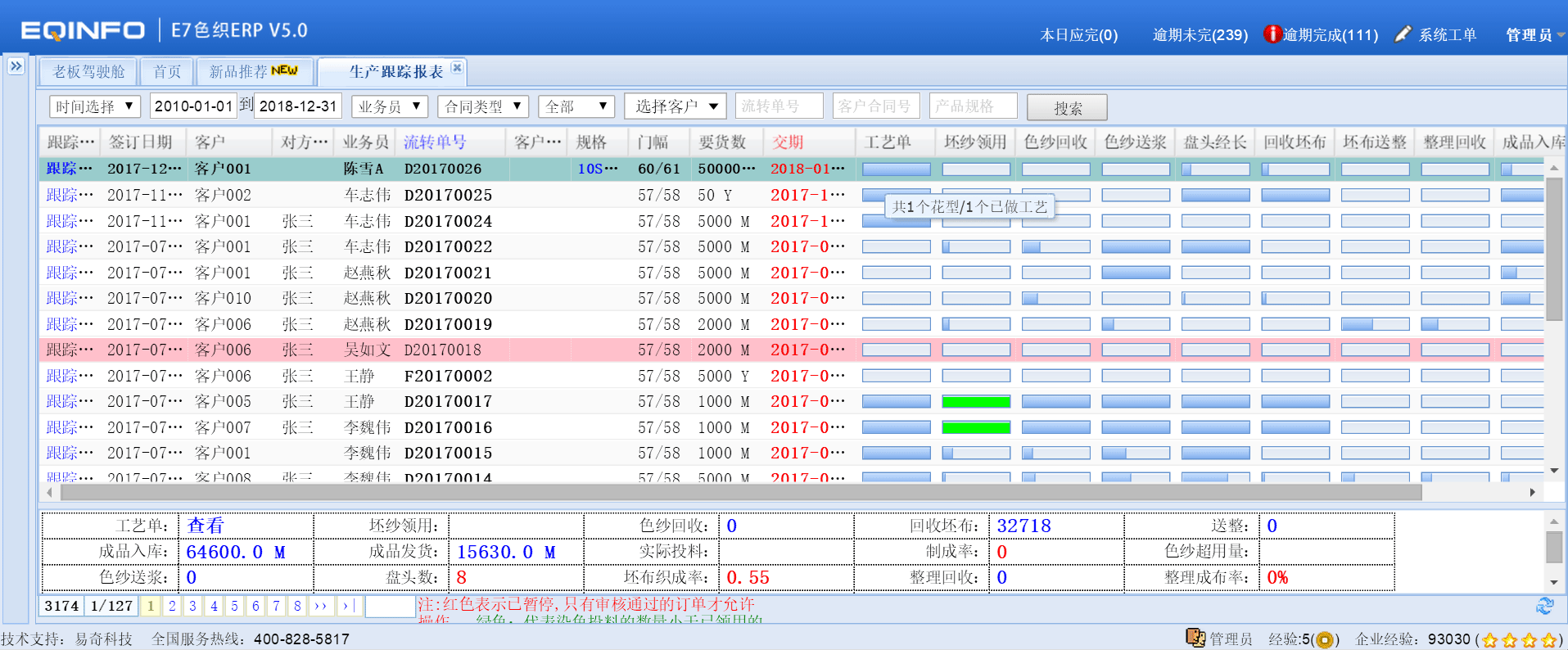Viewport: 1568px width, 650px height.
Task: Click the 系统工单 pencil icon
Action: [x=1403, y=34]
